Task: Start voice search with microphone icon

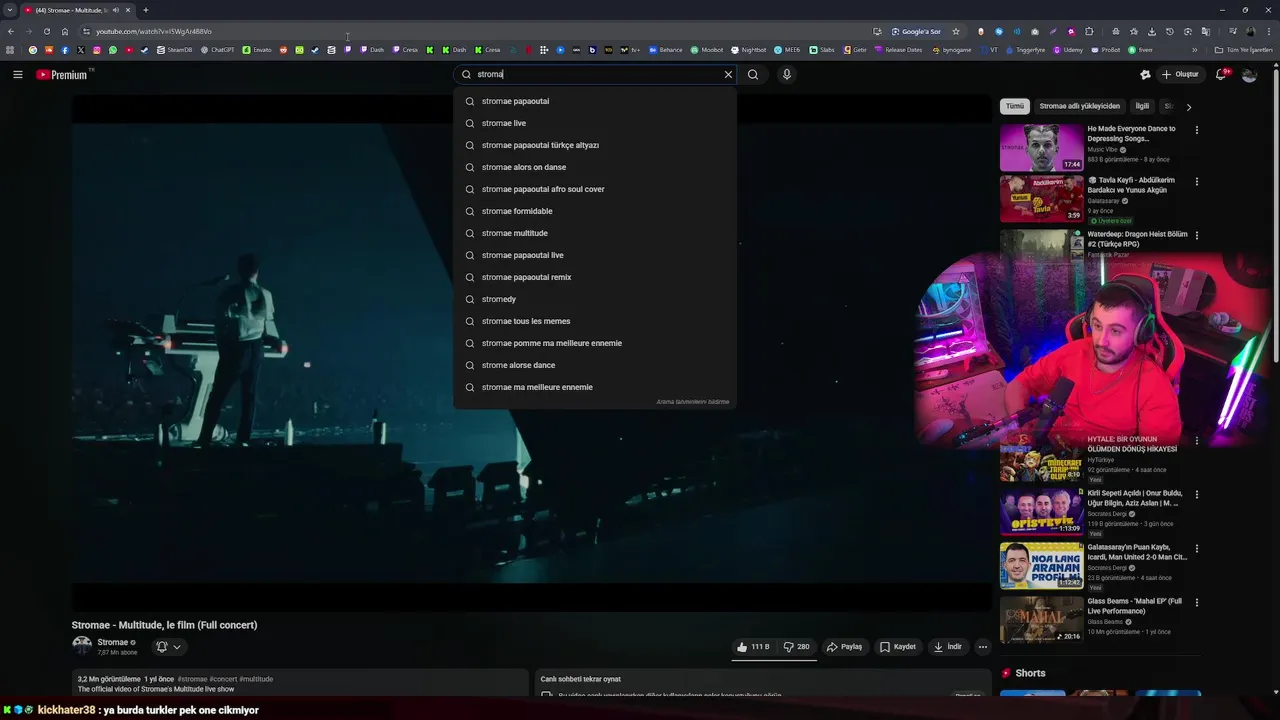Action: (x=786, y=74)
